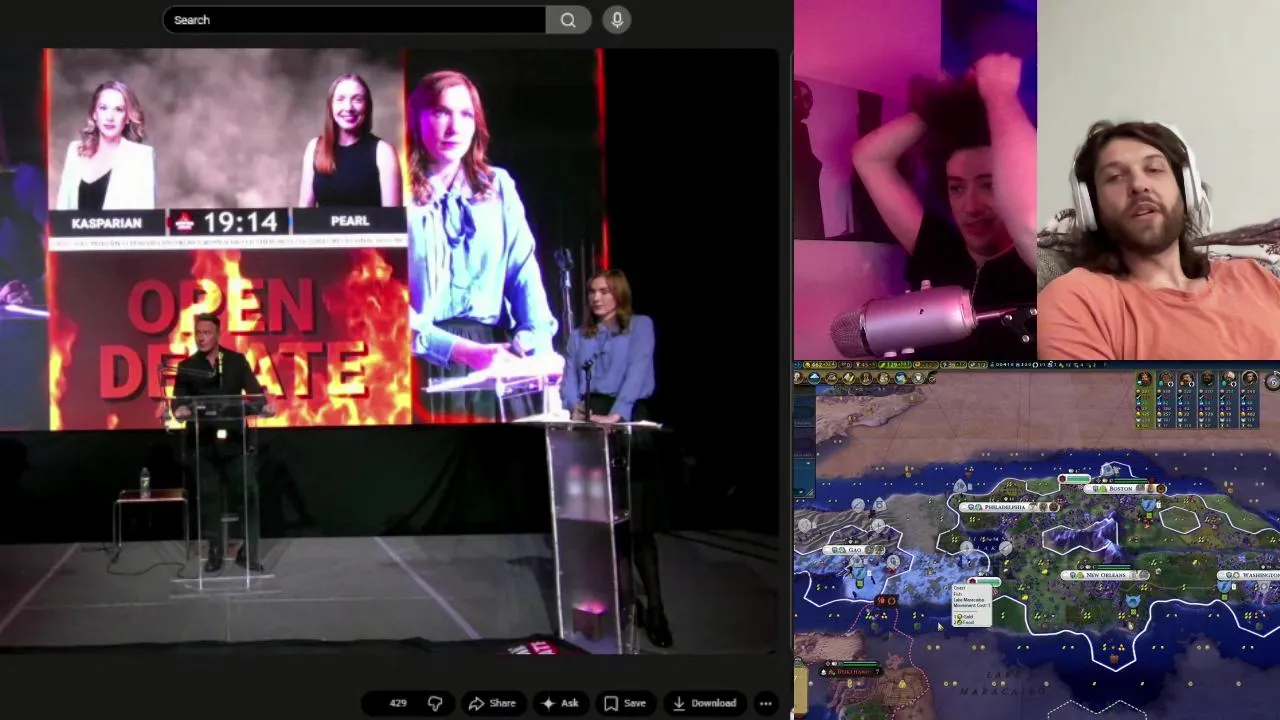Click the pink-lit webcam feed

915,180
